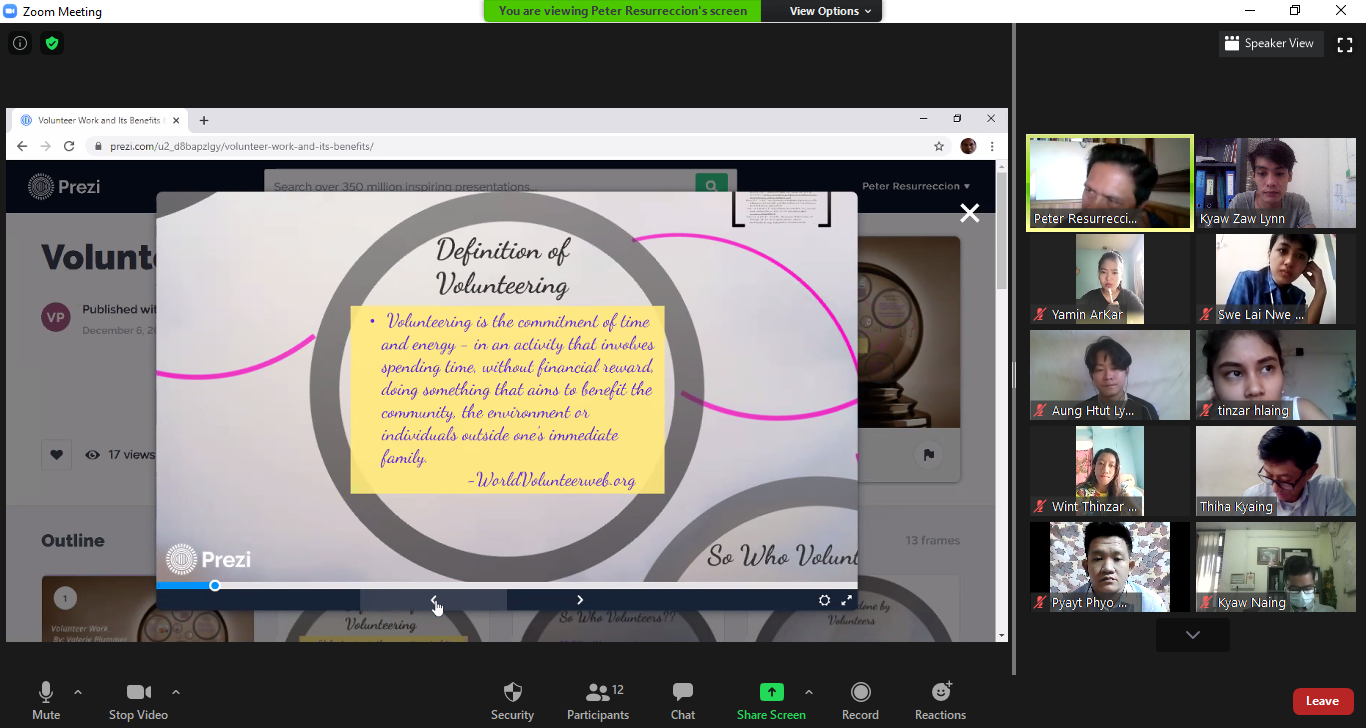Click browser back arrow in Chrome
The image size is (1366, 728).
coord(23,146)
